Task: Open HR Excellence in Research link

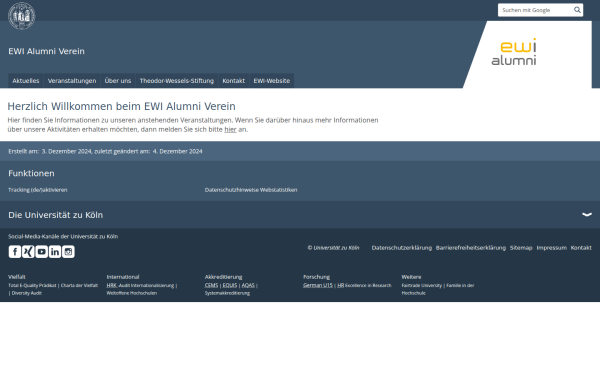Action: point(364,285)
